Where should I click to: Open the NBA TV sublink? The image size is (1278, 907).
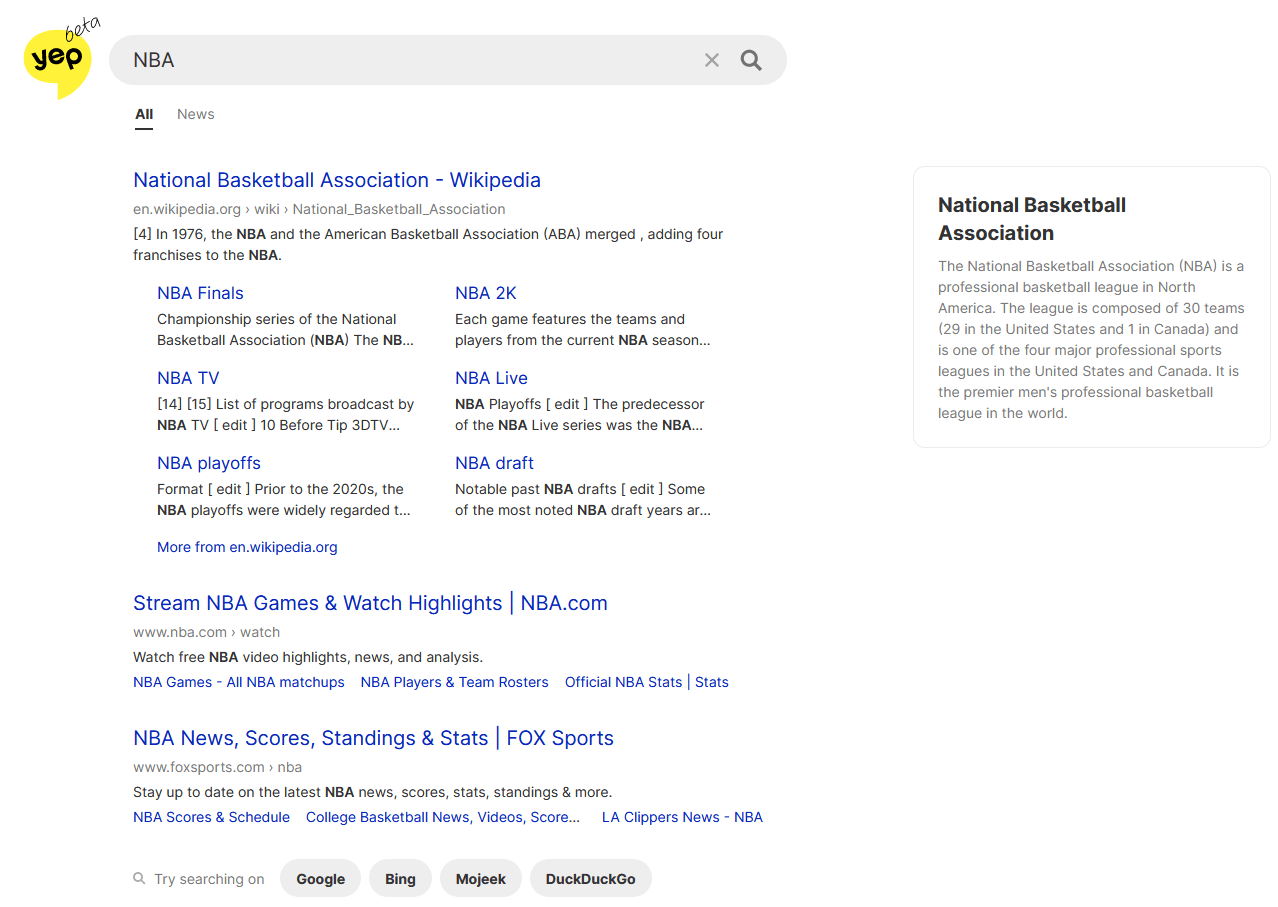coord(188,378)
